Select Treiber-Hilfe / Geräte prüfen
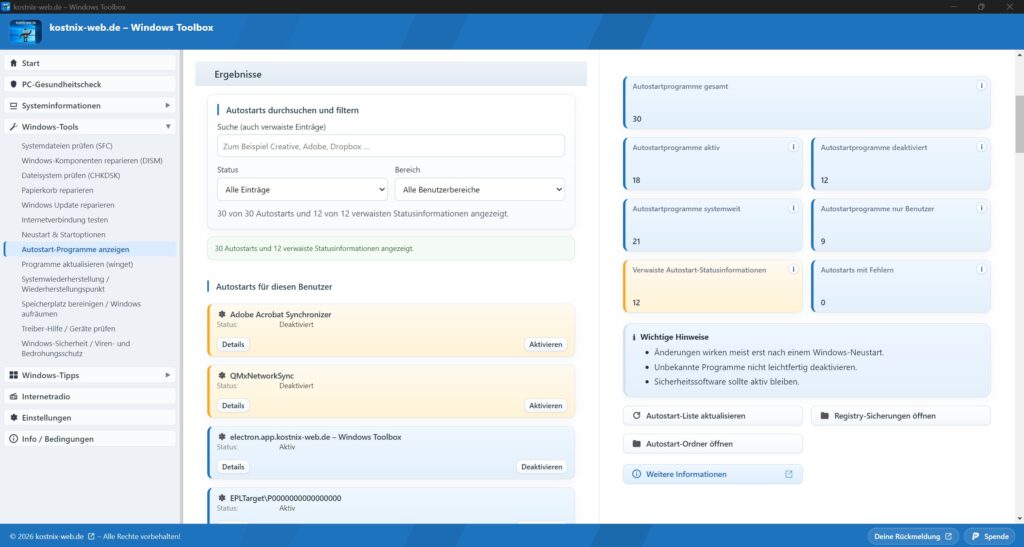The width and height of the screenshot is (1024, 547). (x=68, y=329)
